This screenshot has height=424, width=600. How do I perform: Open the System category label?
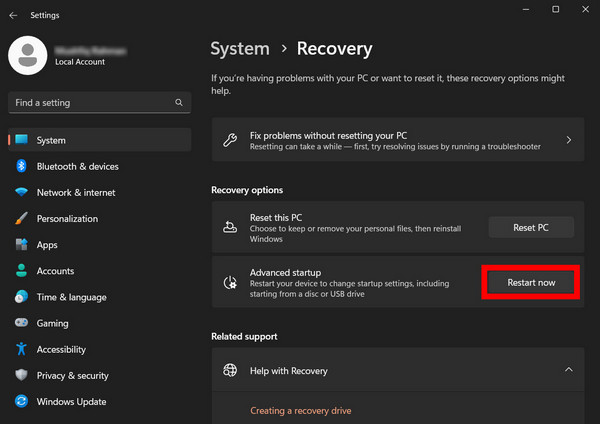click(x=51, y=140)
